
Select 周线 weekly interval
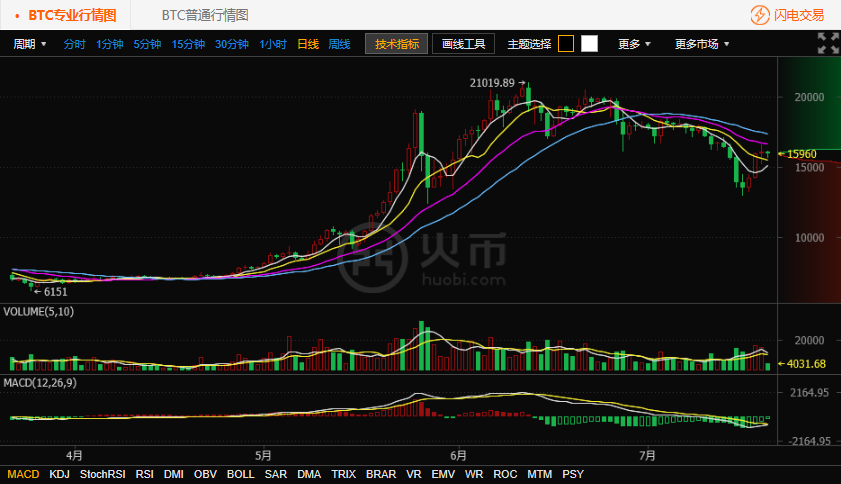(x=339, y=44)
